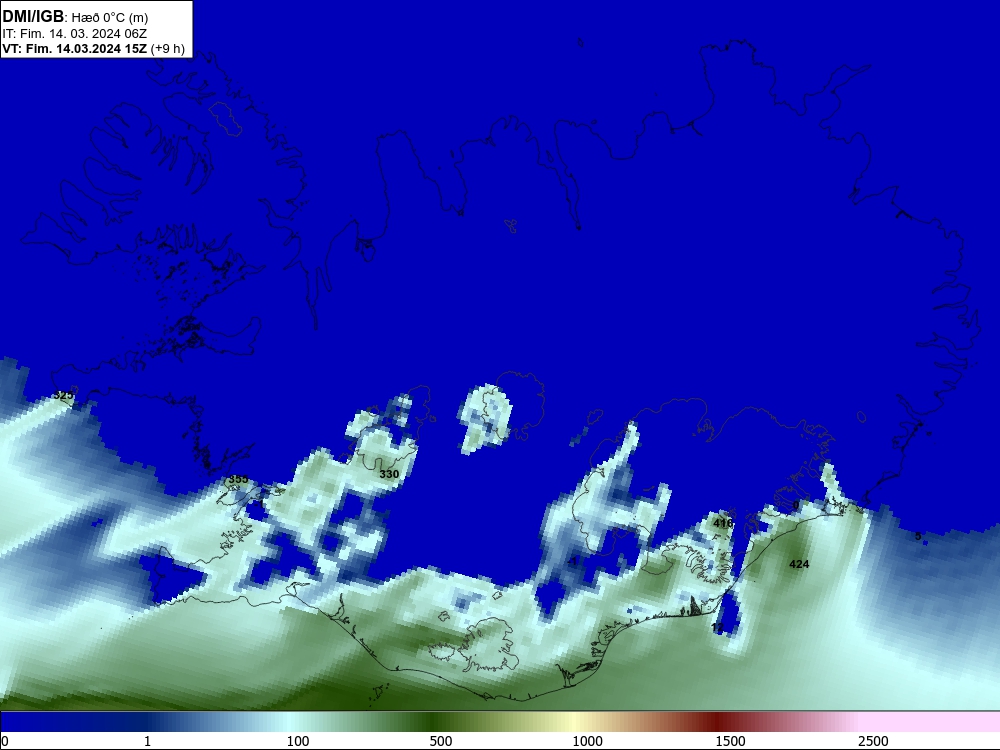Image resolution: width=1000 pixels, height=750 pixels.
Task: Click the 355 value label on the map
Action: [239, 479]
